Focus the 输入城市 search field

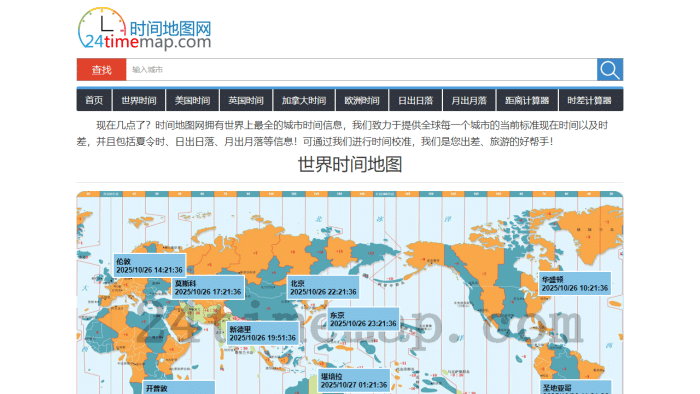coord(361,70)
